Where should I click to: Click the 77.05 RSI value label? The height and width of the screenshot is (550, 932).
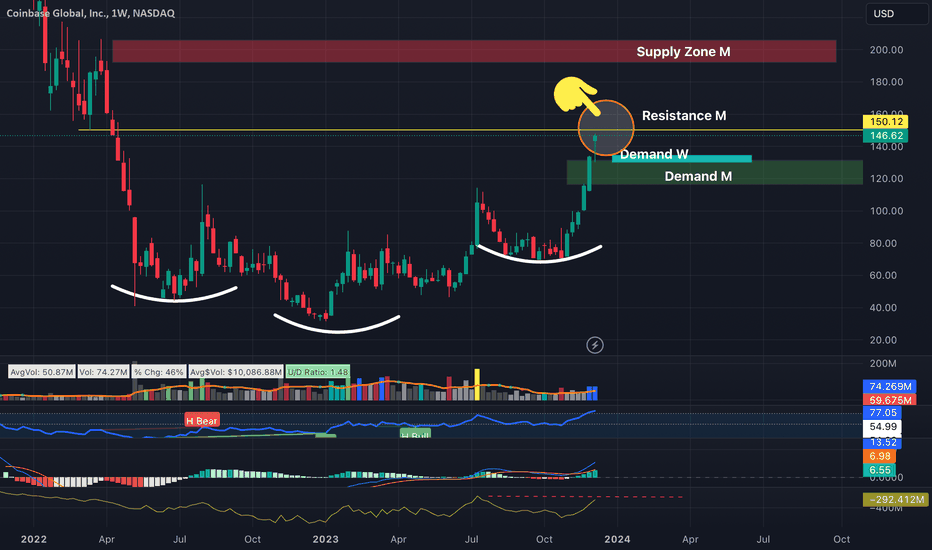882,413
